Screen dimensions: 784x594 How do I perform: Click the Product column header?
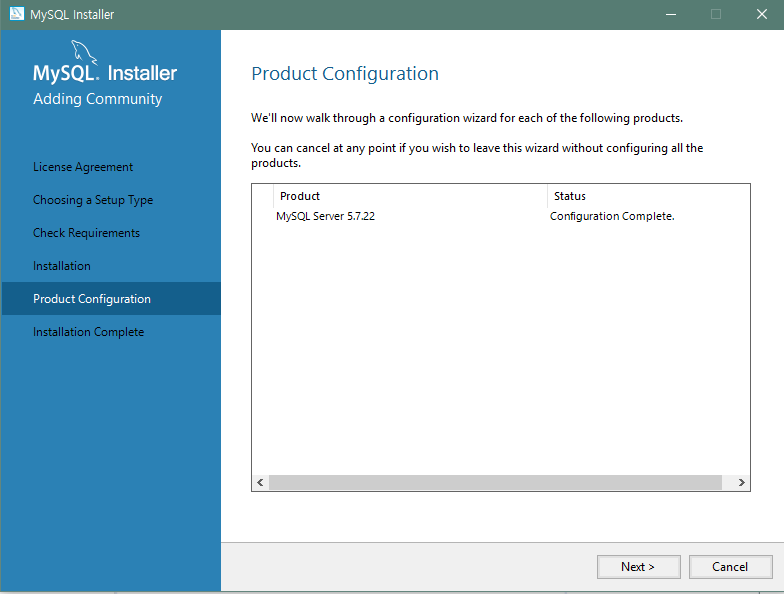click(410, 196)
